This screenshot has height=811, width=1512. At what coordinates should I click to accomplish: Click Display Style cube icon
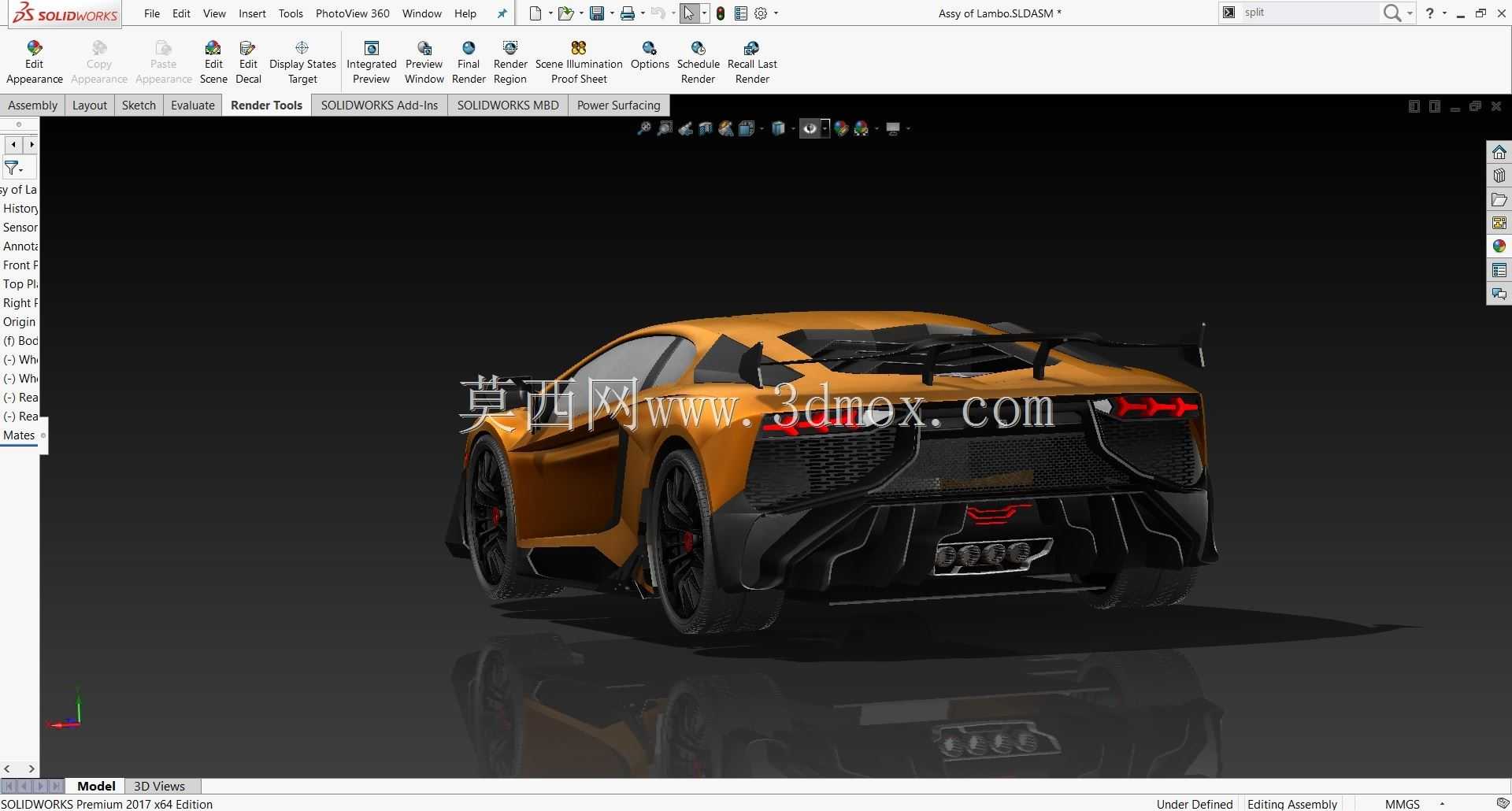click(x=778, y=128)
